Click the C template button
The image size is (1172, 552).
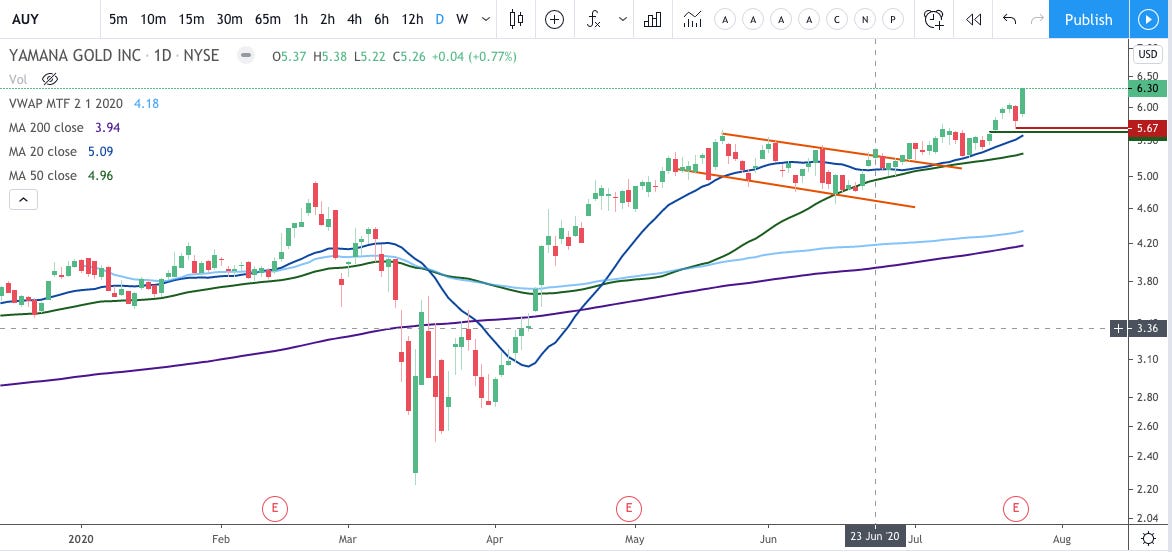837,19
